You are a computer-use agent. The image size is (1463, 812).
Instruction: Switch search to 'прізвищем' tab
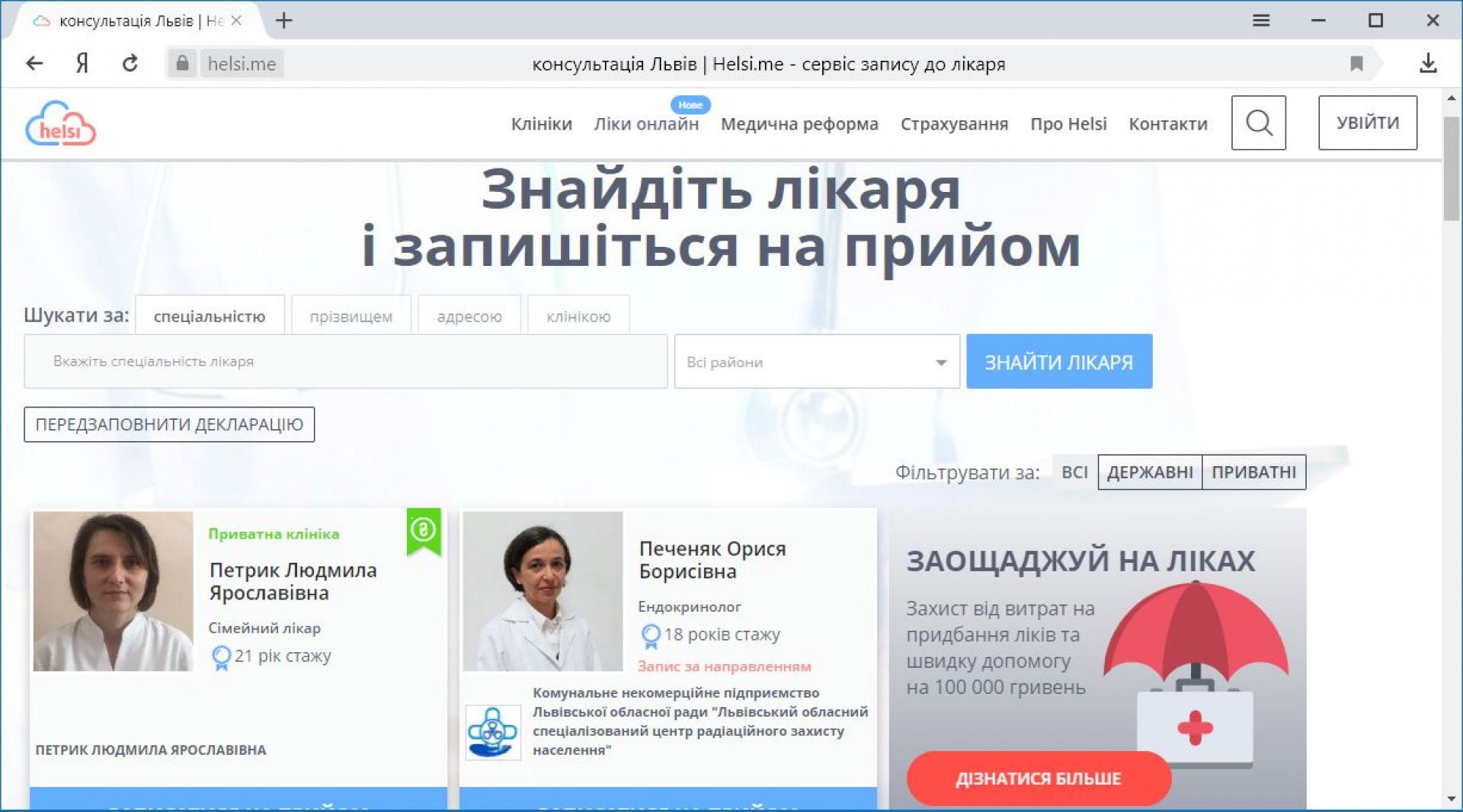pyautogui.click(x=351, y=315)
